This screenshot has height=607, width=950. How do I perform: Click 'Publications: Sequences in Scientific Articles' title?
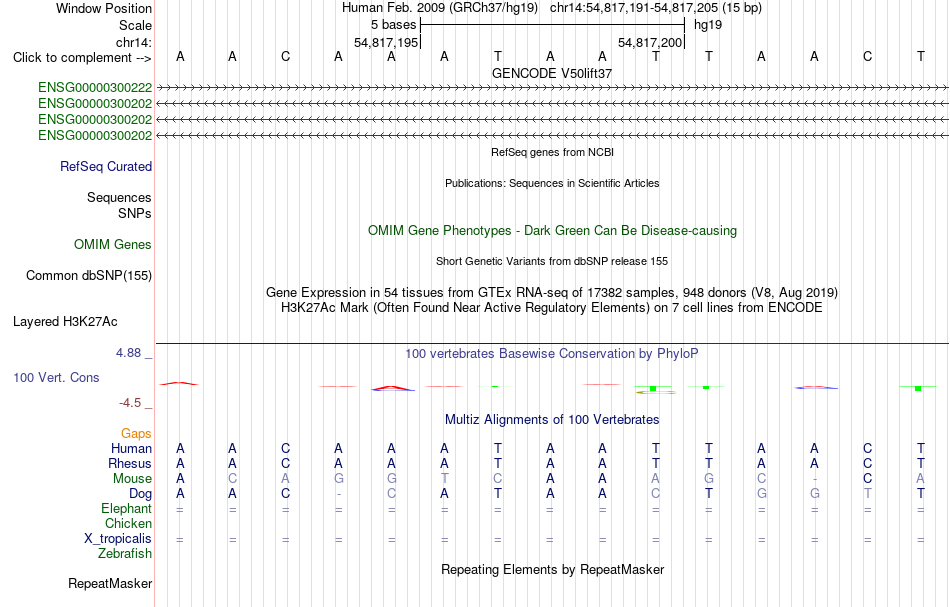tap(552, 183)
